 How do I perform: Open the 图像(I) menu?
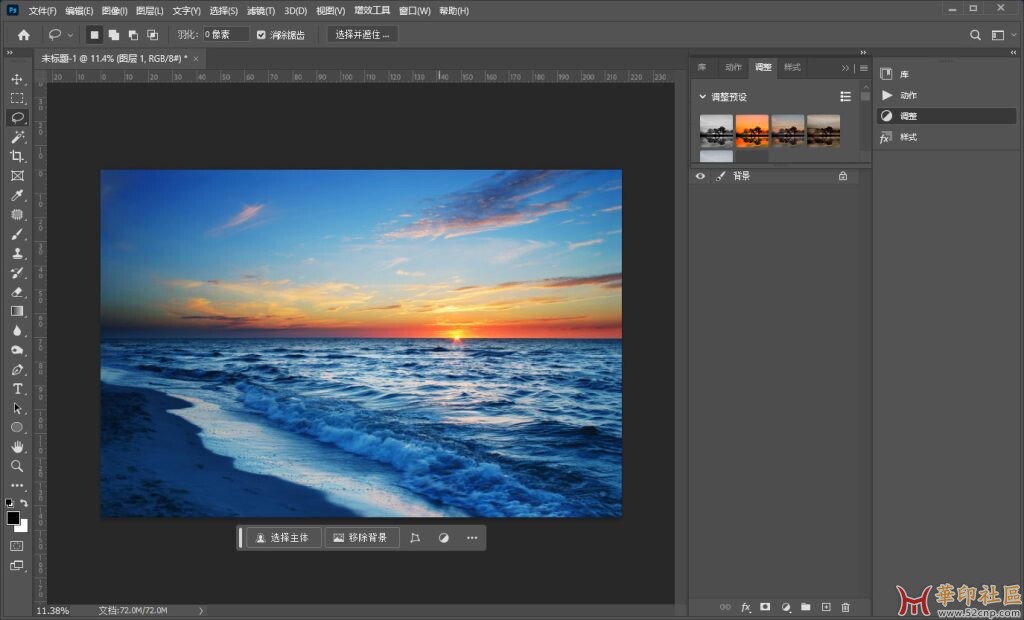point(115,11)
